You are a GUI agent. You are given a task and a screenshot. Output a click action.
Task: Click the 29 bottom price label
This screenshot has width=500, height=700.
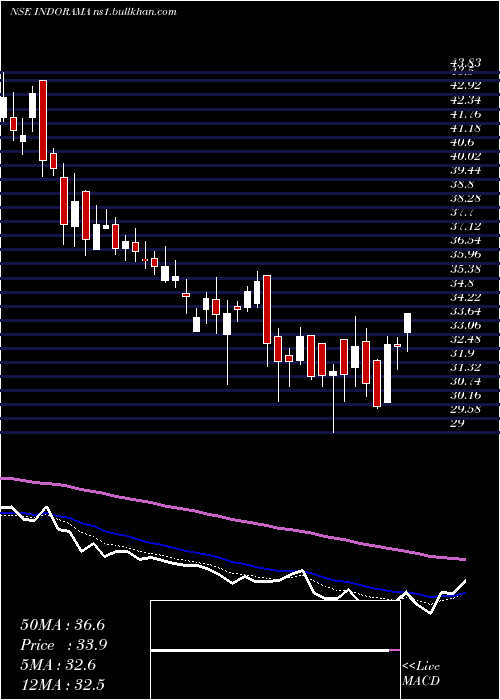[x=458, y=423]
